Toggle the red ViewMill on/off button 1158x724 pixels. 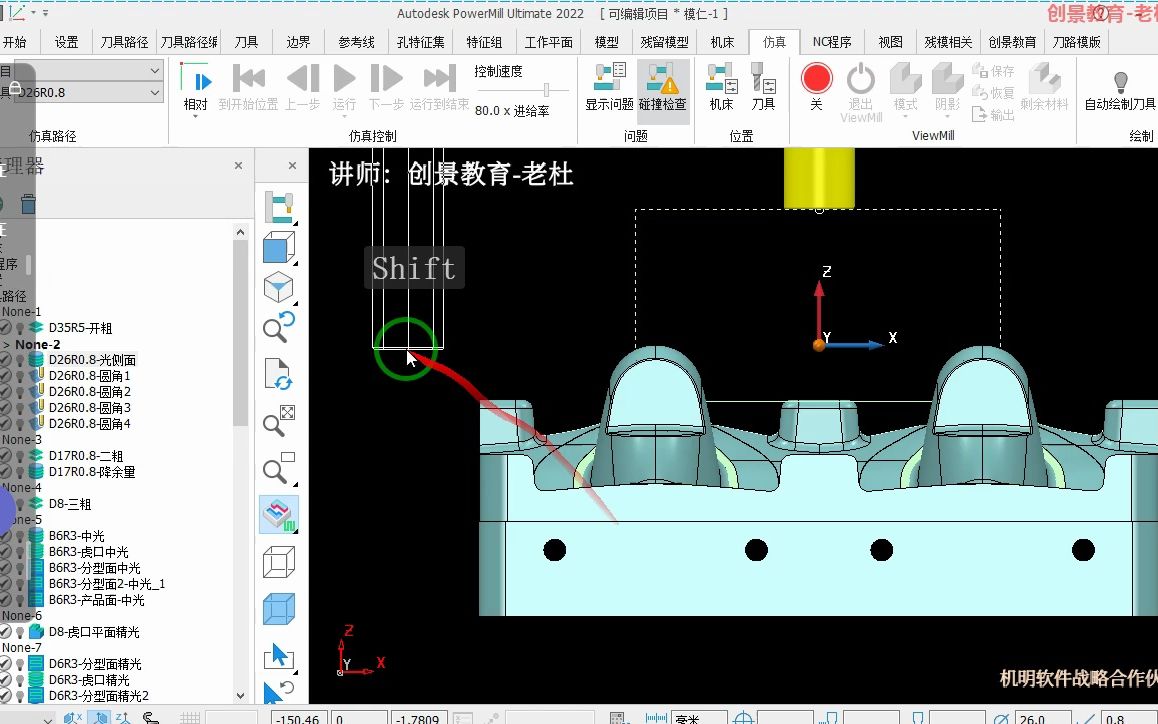pyautogui.click(x=816, y=78)
